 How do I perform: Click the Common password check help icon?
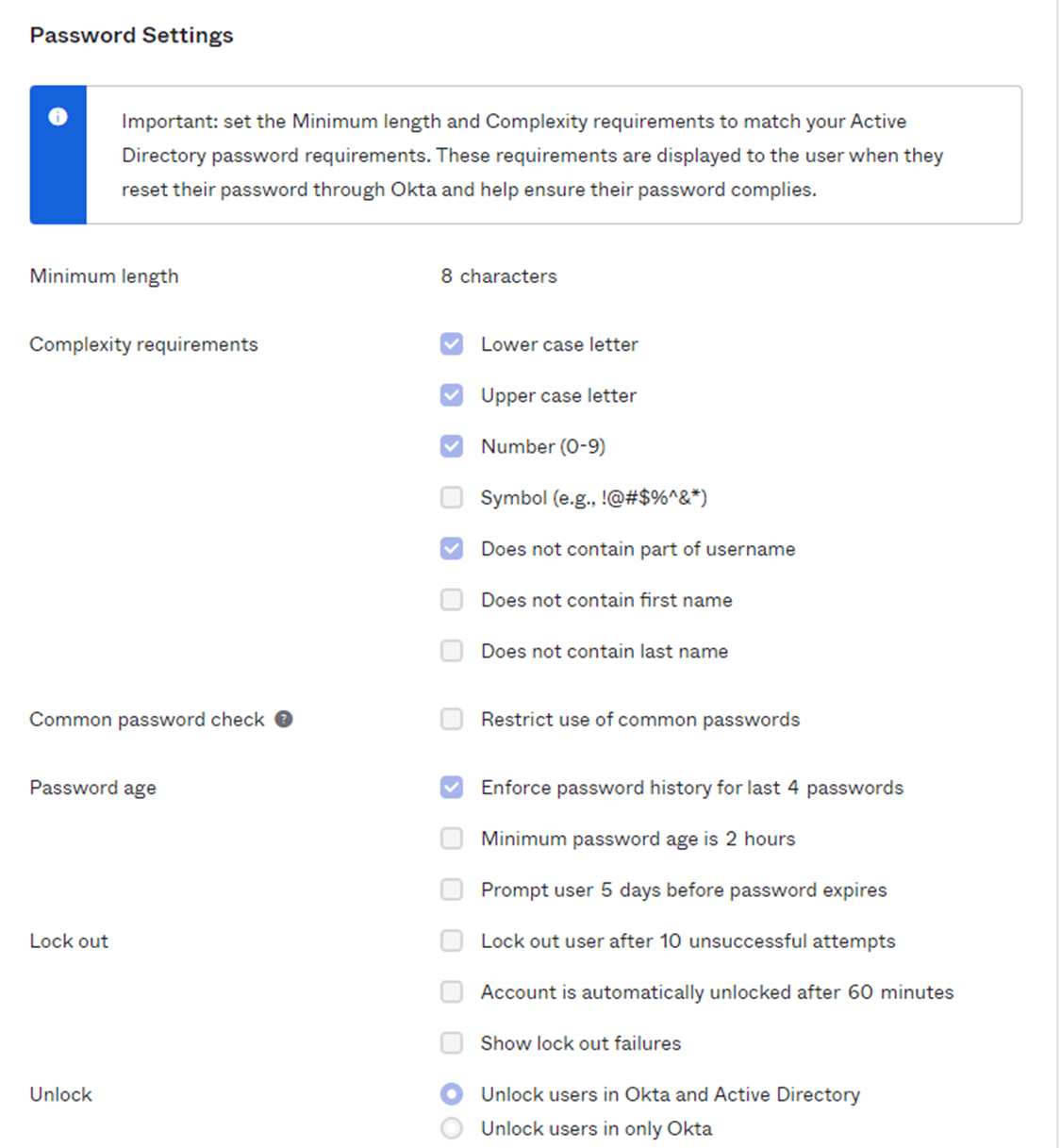coord(284,719)
